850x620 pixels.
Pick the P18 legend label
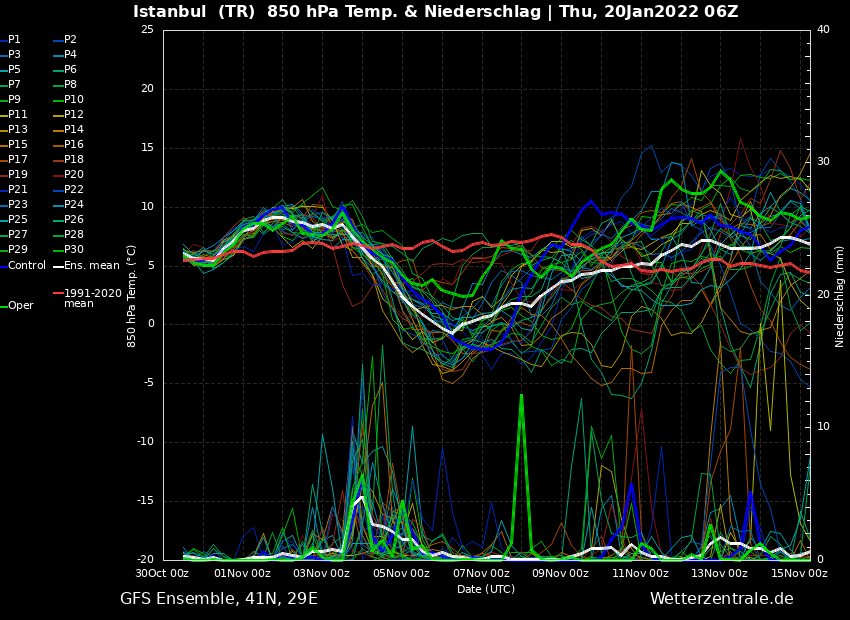coord(69,159)
